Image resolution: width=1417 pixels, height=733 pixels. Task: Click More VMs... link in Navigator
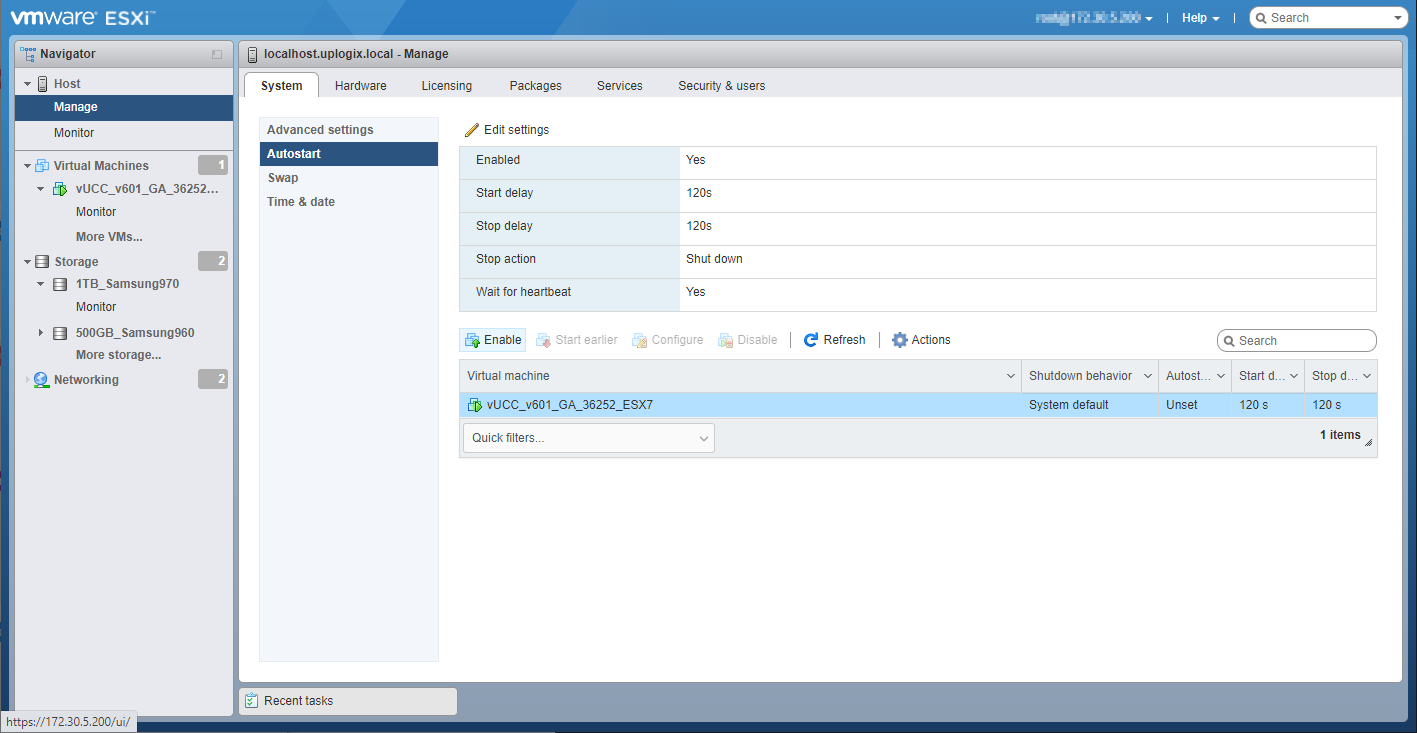click(x=109, y=237)
